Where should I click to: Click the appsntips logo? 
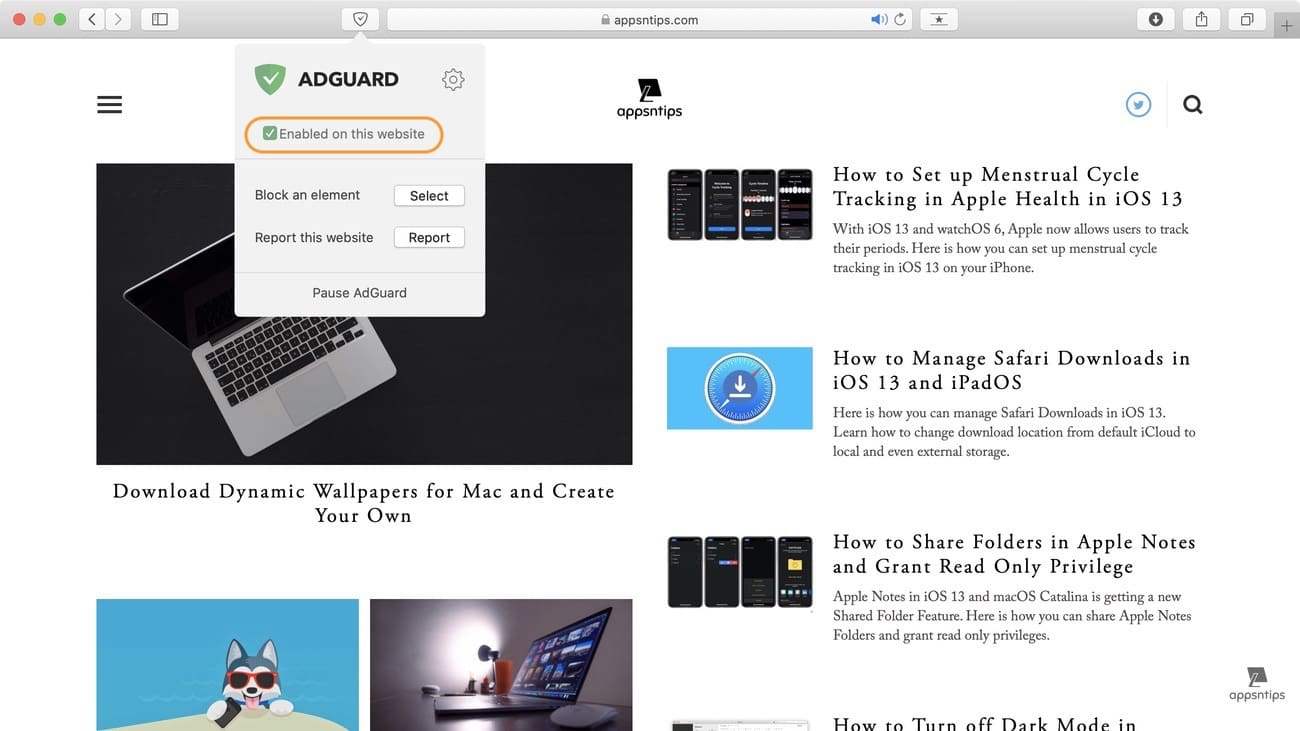coord(649,96)
